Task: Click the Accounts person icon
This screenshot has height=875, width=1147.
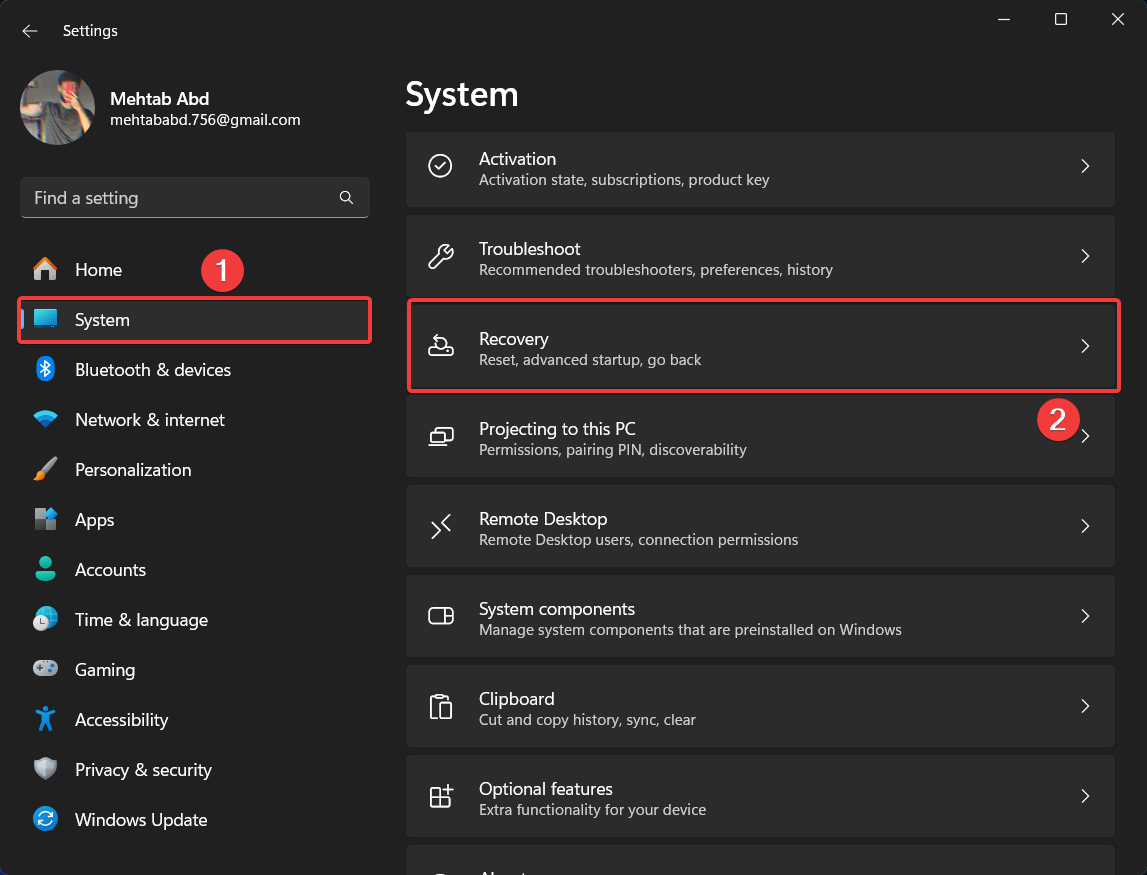Action: (x=45, y=569)
